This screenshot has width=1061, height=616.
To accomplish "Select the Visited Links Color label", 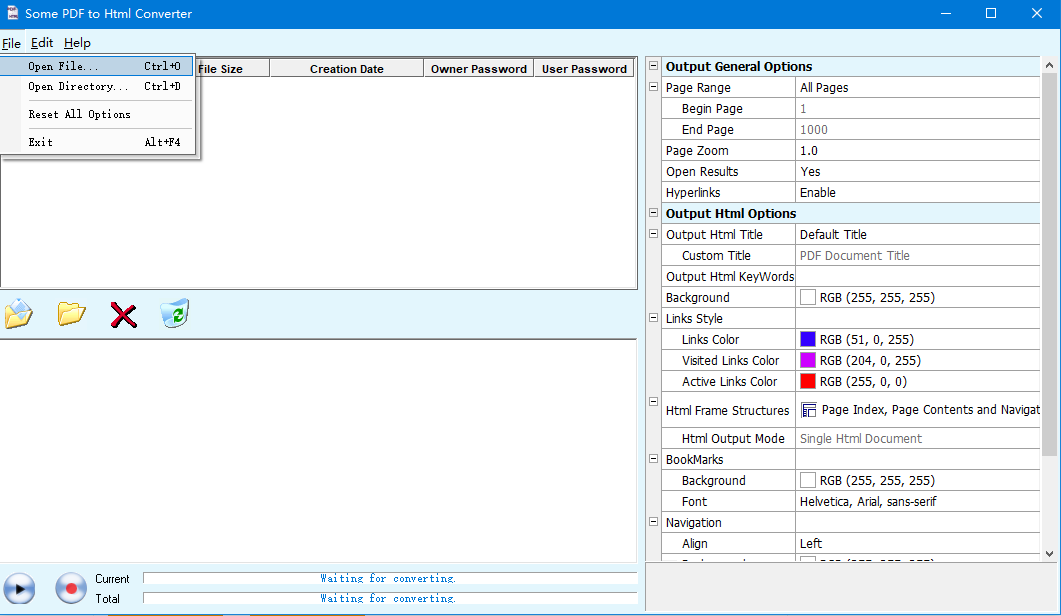I will (730, 360).
